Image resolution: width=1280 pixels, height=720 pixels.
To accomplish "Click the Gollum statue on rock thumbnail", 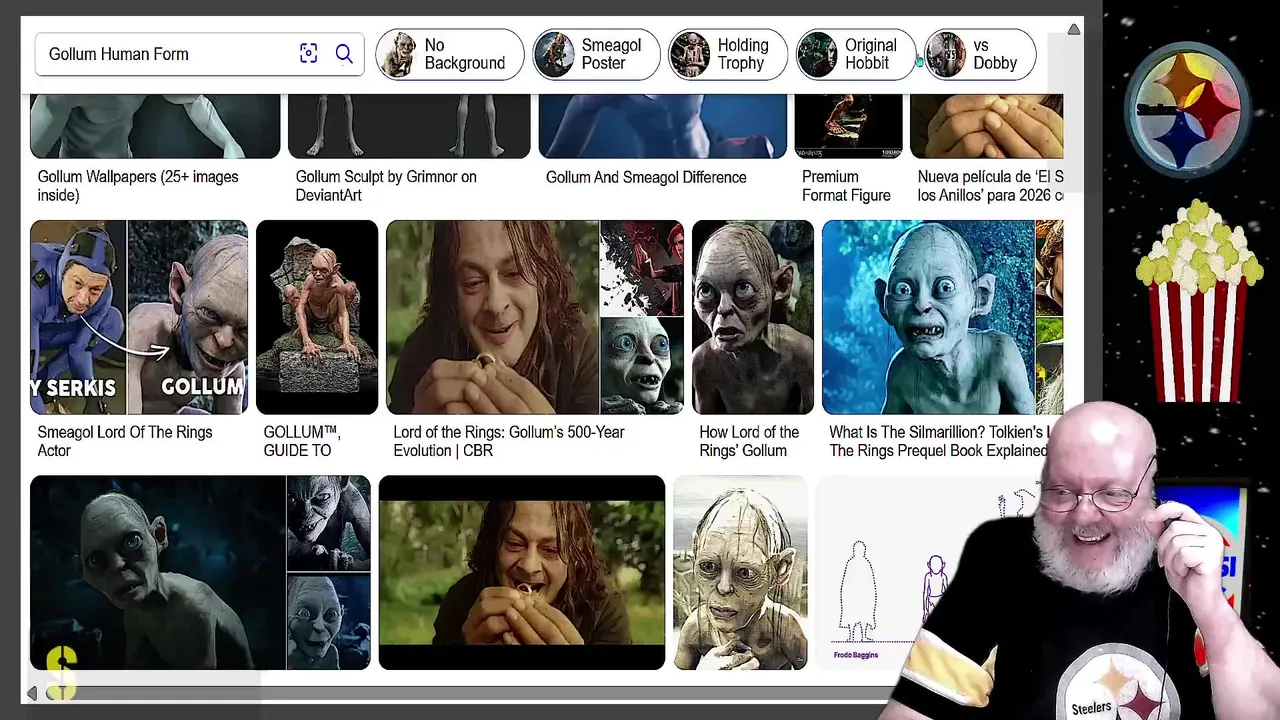I will pos(317,317).
